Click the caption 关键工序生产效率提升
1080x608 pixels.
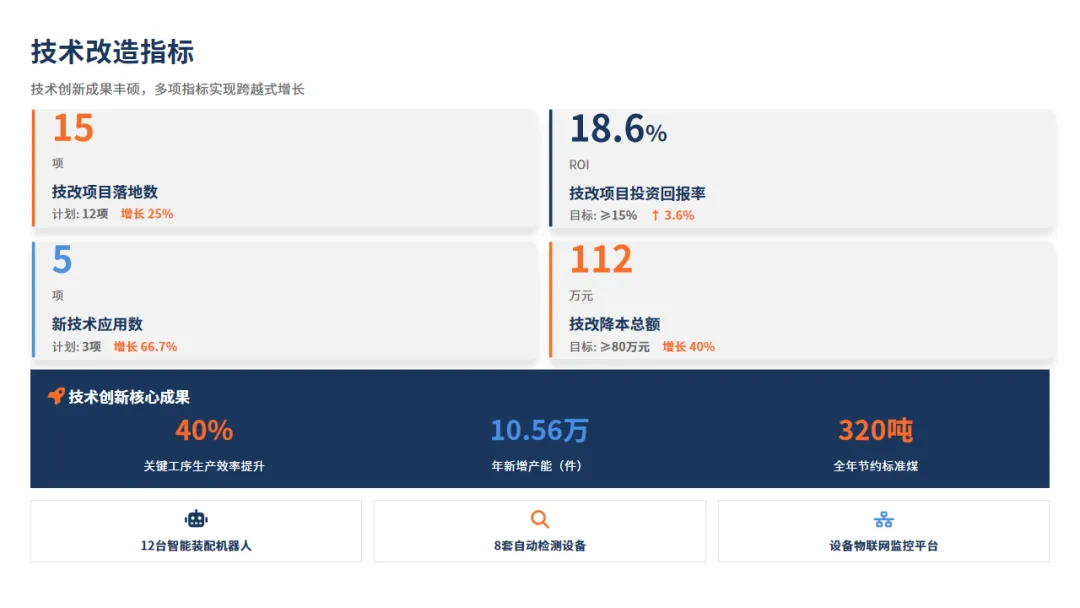click(204, 466)
